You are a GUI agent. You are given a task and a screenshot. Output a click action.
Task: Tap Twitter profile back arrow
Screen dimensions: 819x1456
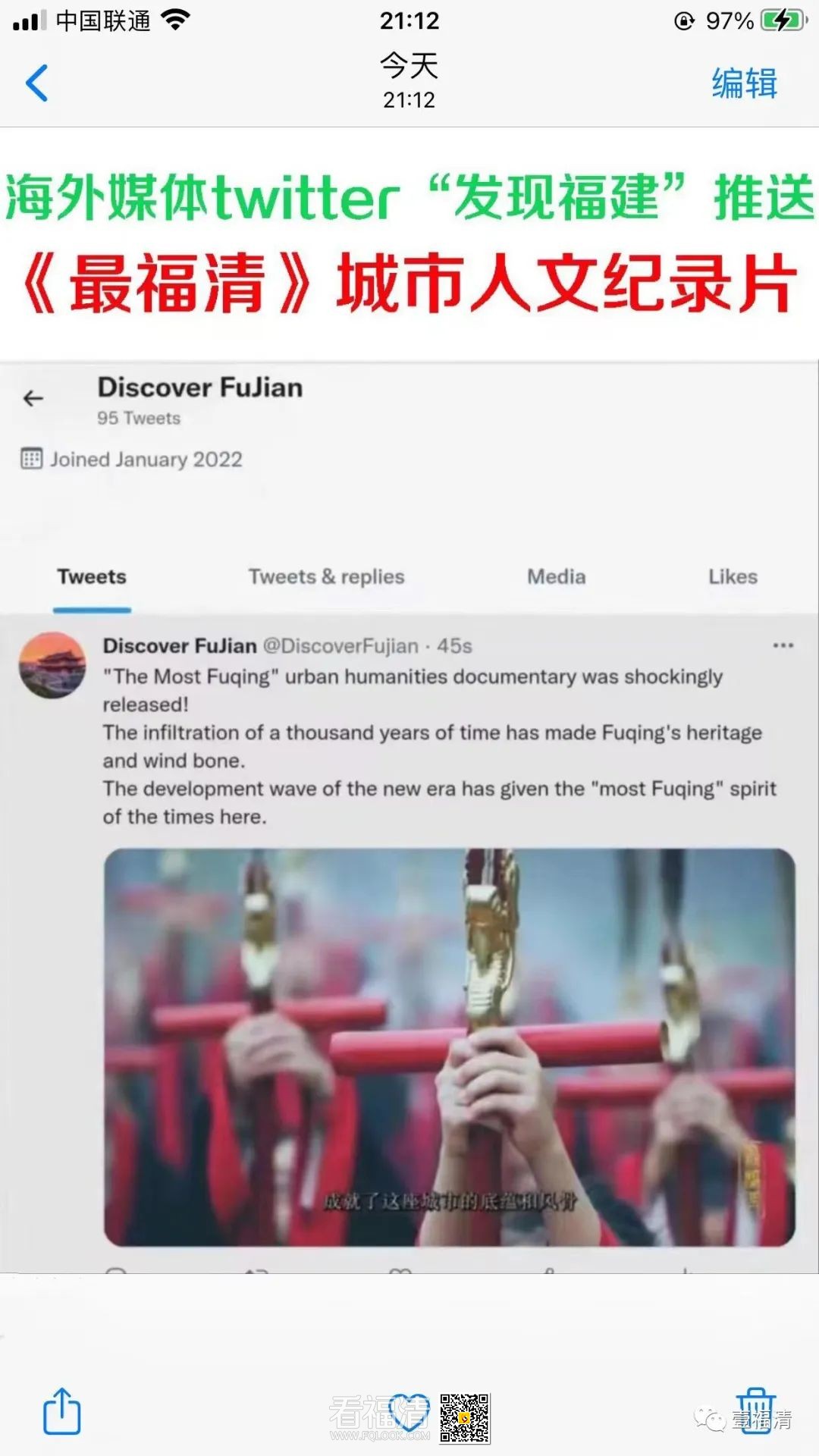pyautogui.click(x=33, y=398)
